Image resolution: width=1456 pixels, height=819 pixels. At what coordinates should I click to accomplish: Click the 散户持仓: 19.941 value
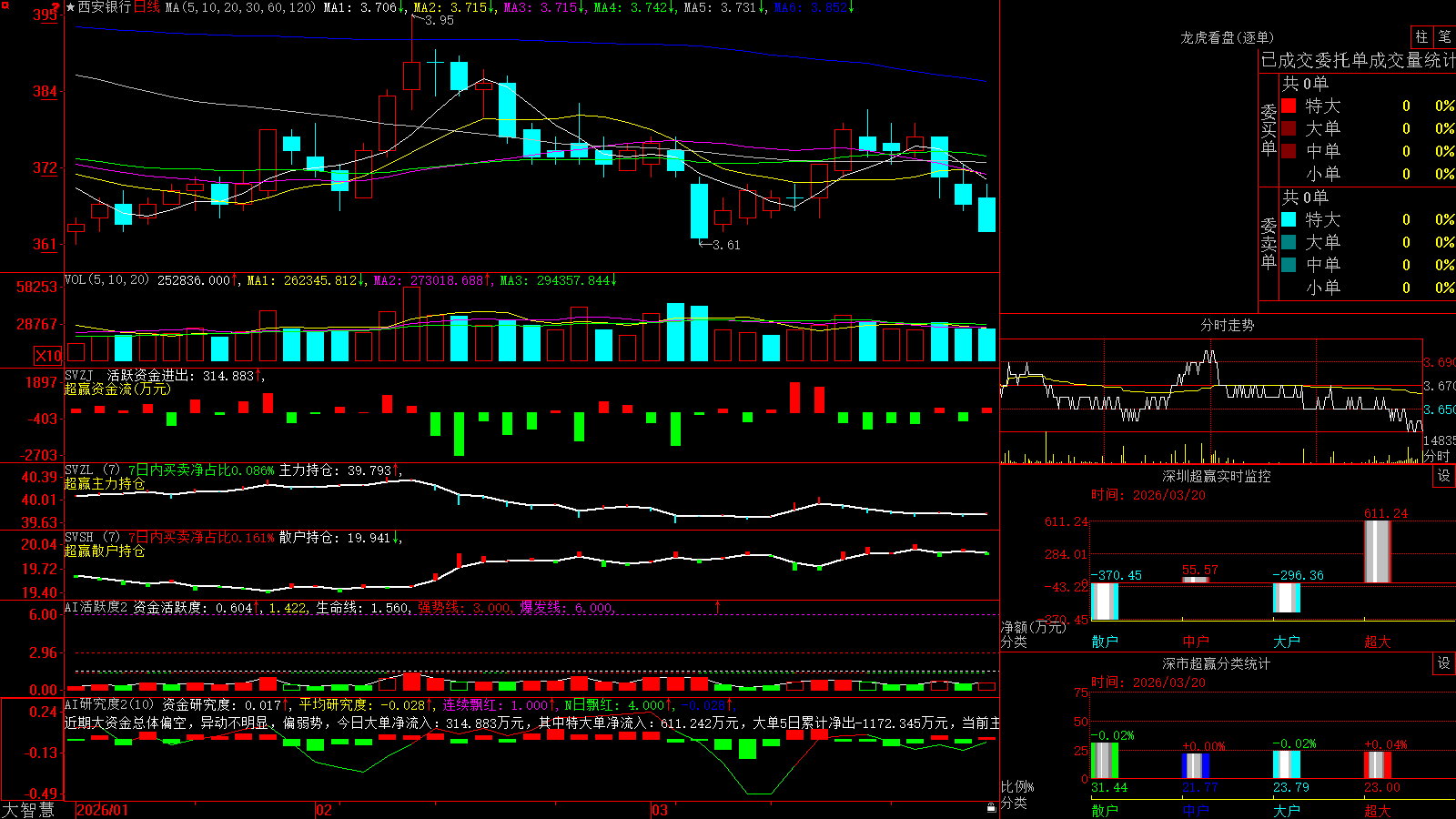[335, 538]
